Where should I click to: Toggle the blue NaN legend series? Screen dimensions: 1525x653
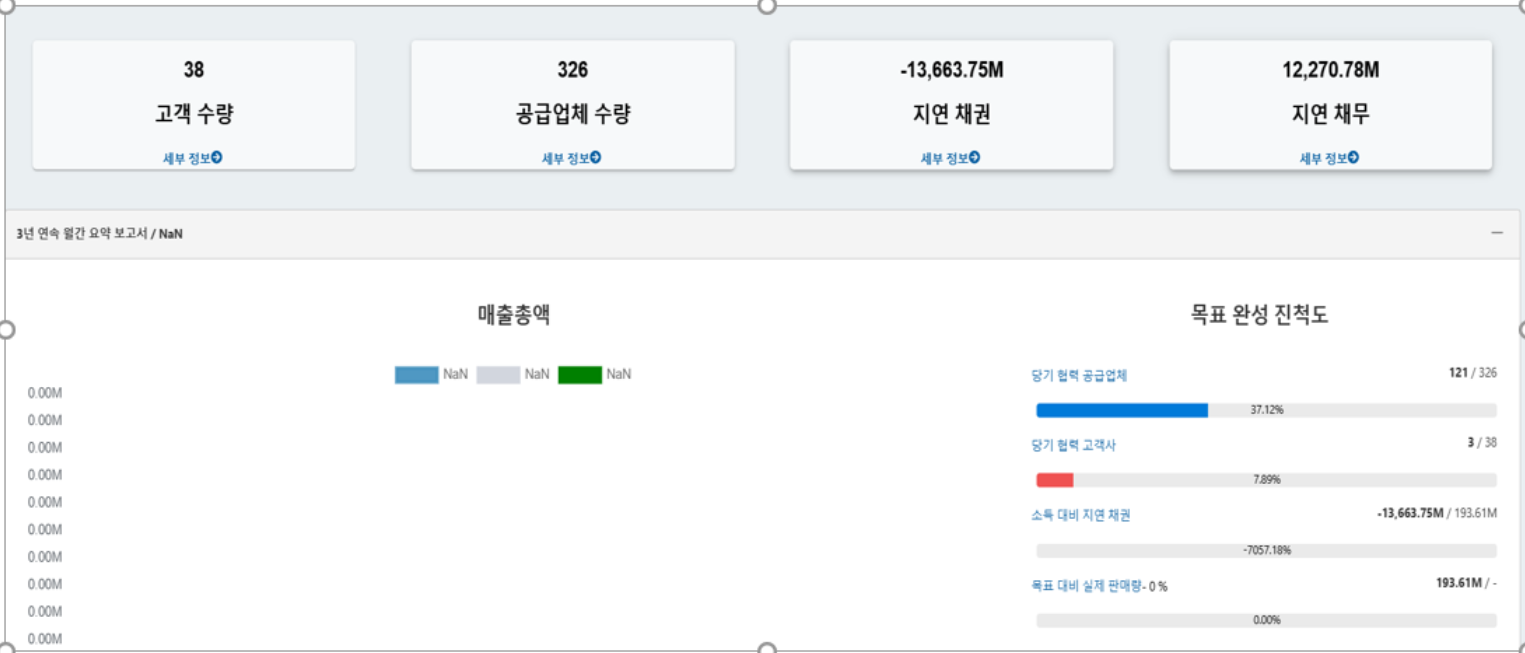416,375
